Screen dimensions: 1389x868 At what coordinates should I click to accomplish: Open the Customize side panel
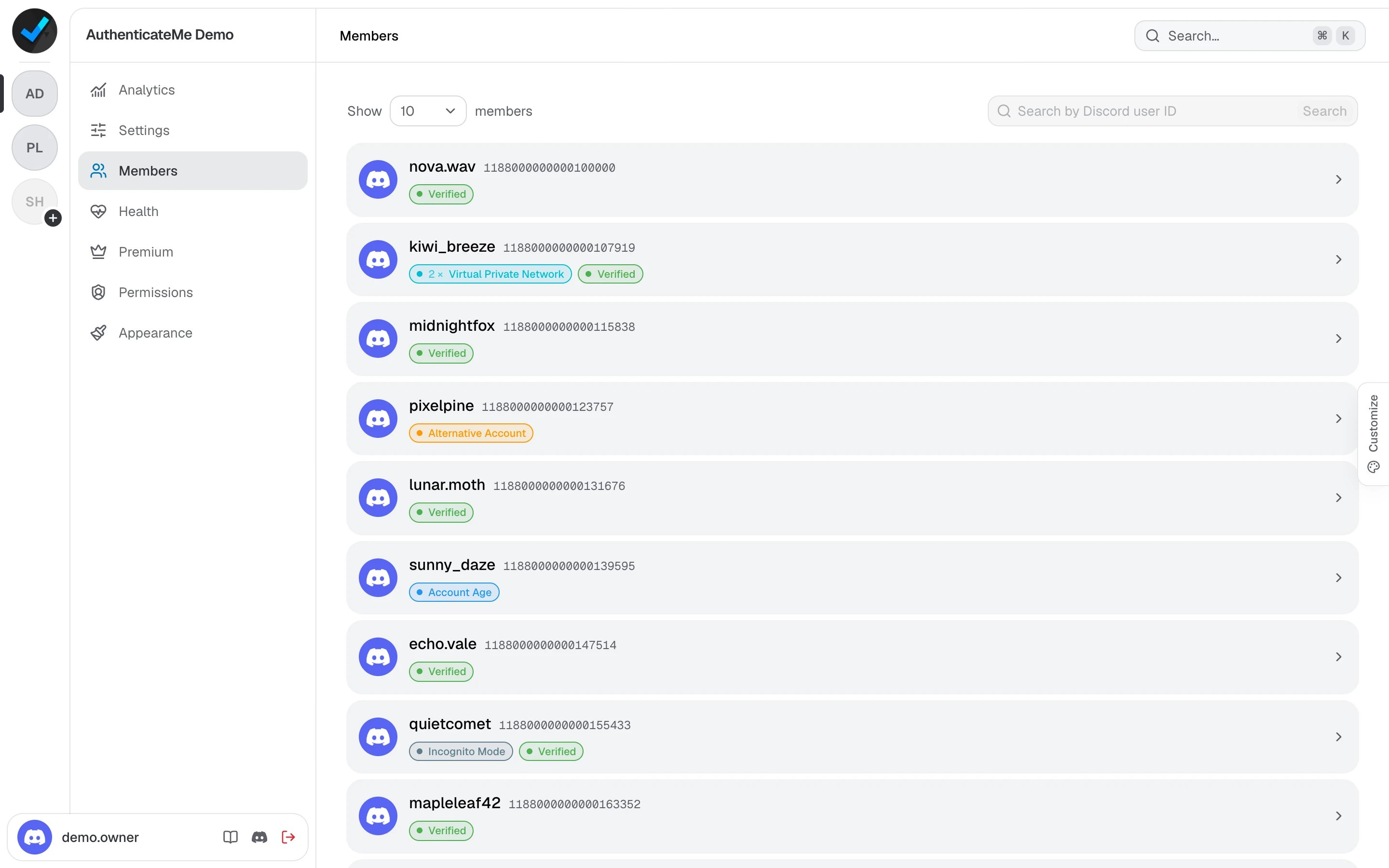point(1374,434)
